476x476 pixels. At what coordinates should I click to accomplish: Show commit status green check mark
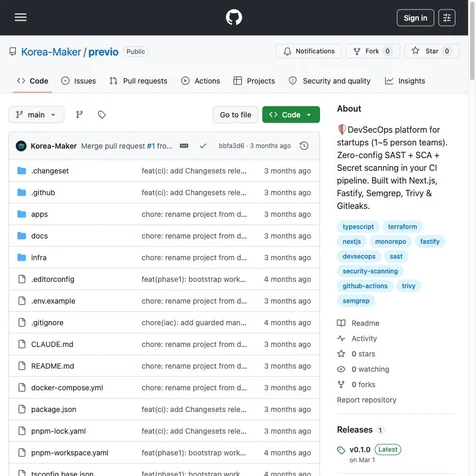[203, 146]
